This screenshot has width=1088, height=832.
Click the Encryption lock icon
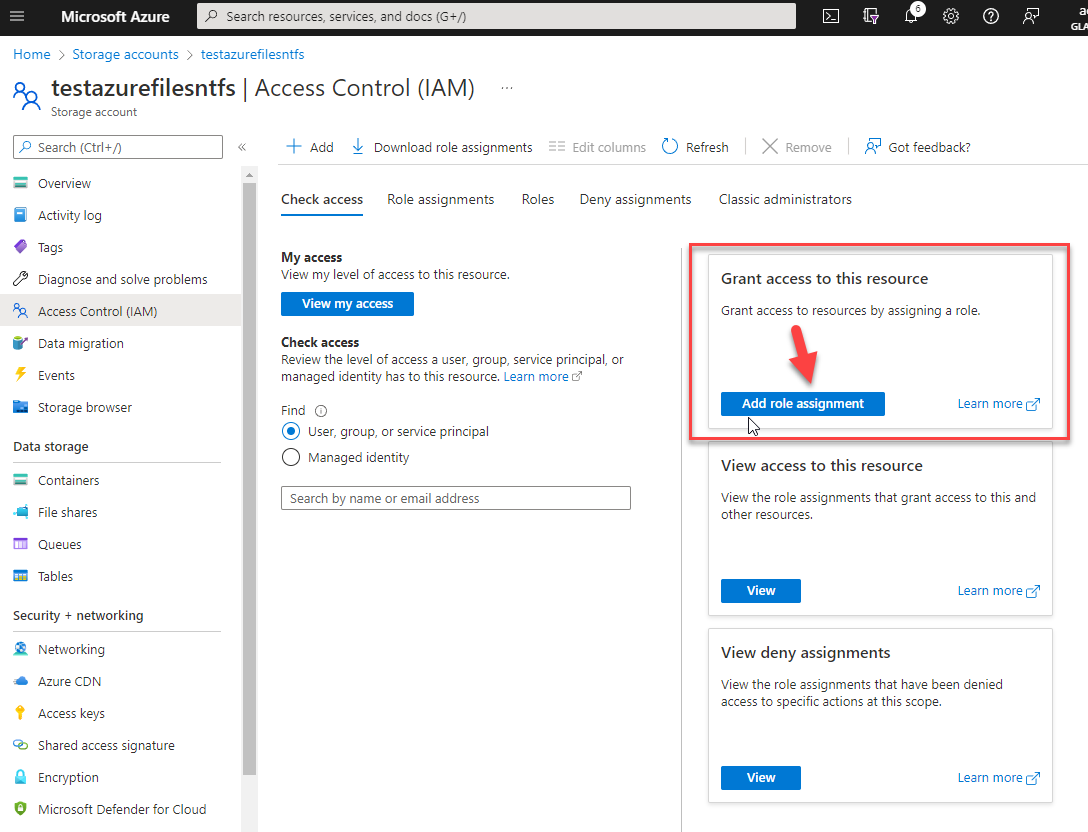point(21,776)
